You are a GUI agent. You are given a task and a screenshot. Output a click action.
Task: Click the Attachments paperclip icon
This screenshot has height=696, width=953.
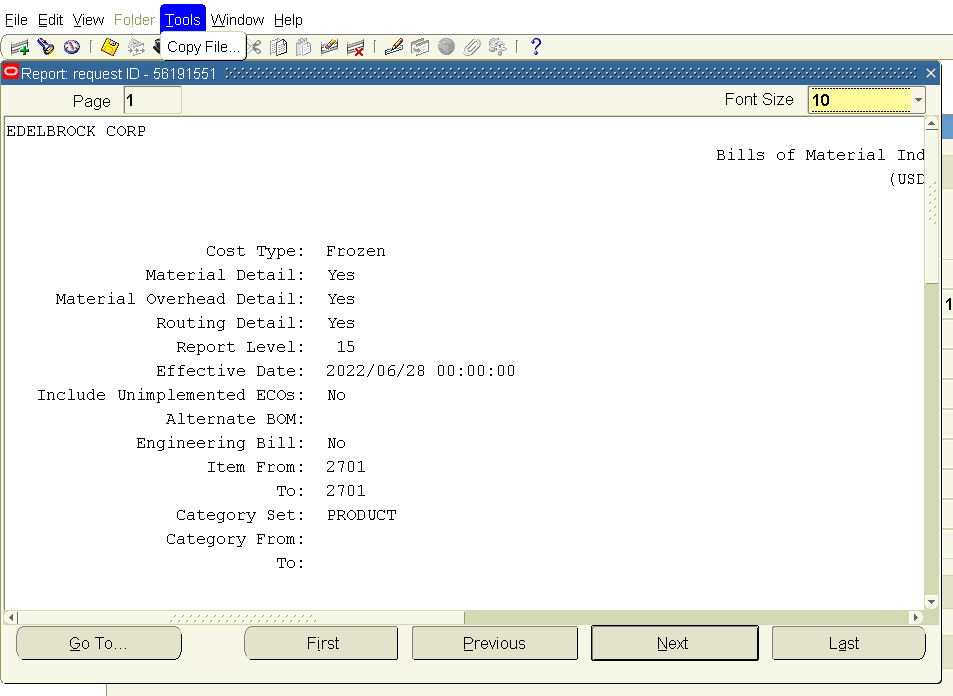point(472,47)
